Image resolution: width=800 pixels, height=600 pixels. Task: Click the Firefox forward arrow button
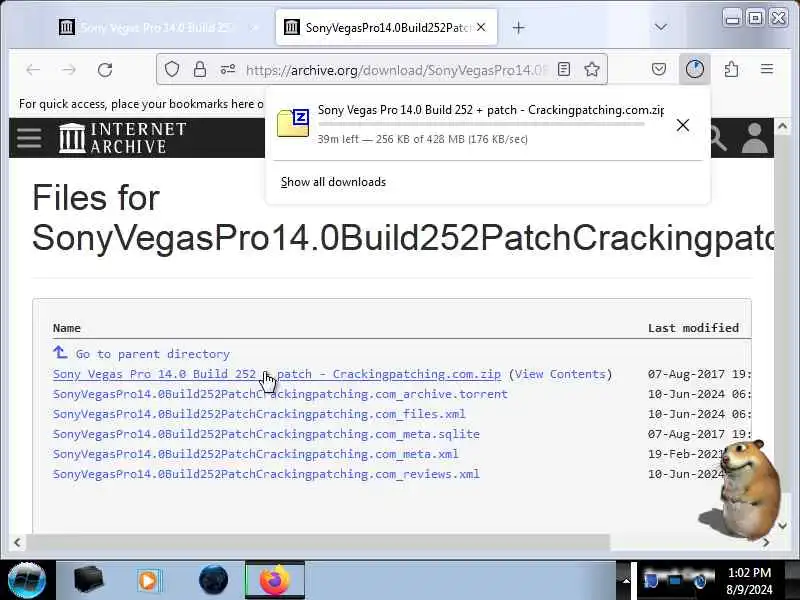click(x=68, y=69)
